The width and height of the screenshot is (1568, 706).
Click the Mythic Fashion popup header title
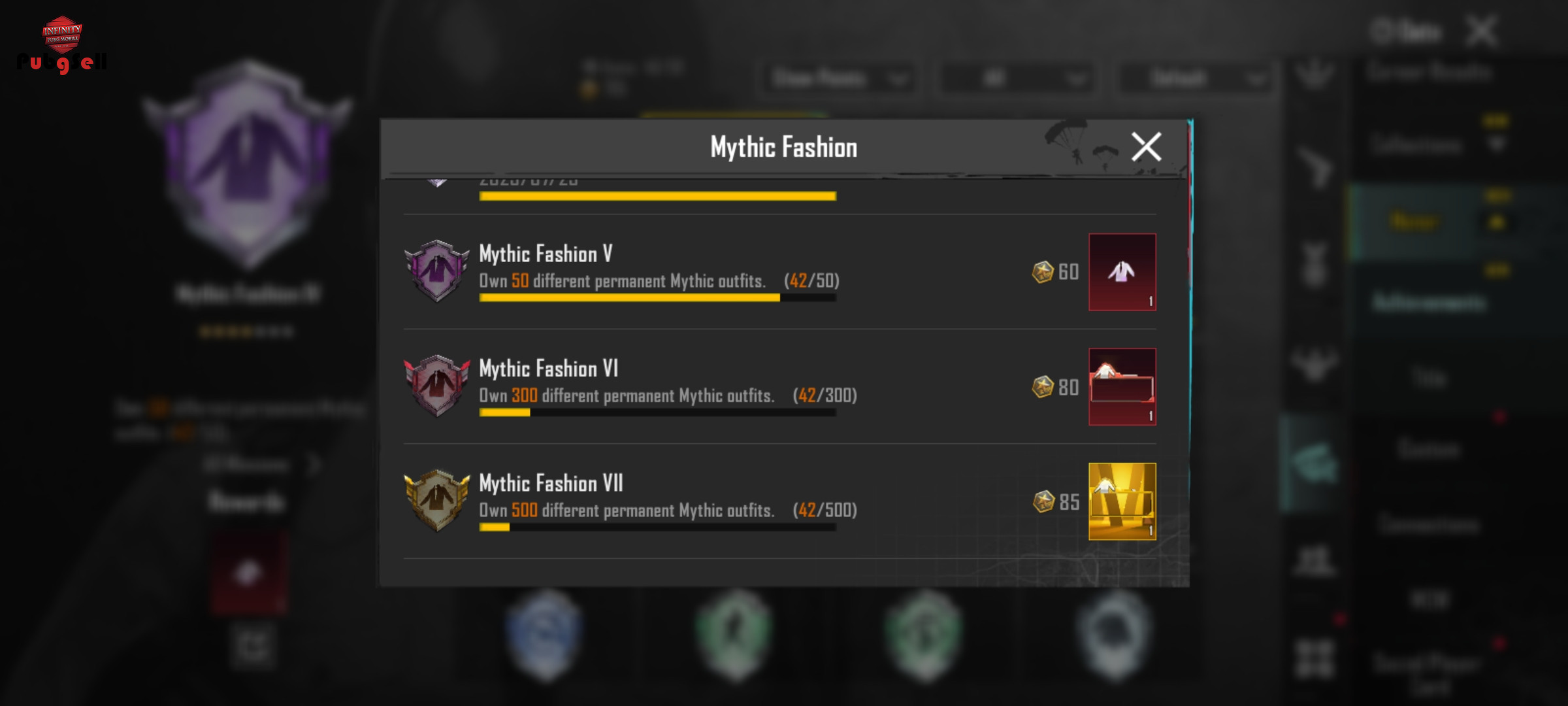[784, 147]
